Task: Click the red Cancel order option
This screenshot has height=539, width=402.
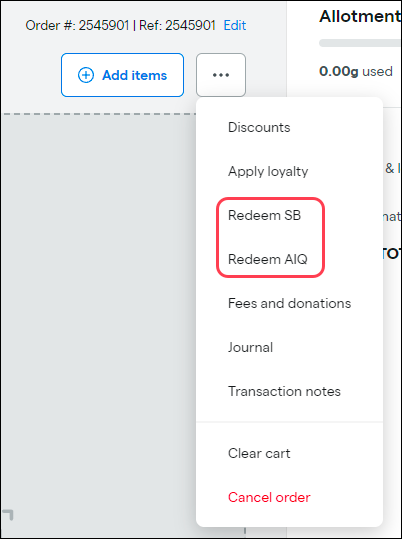Action: click(x=269, y=497)
